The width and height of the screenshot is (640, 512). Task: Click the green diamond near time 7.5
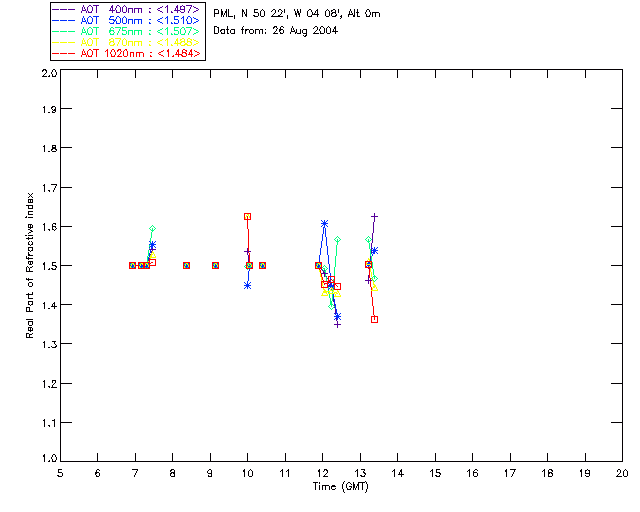tap(152, 229)
